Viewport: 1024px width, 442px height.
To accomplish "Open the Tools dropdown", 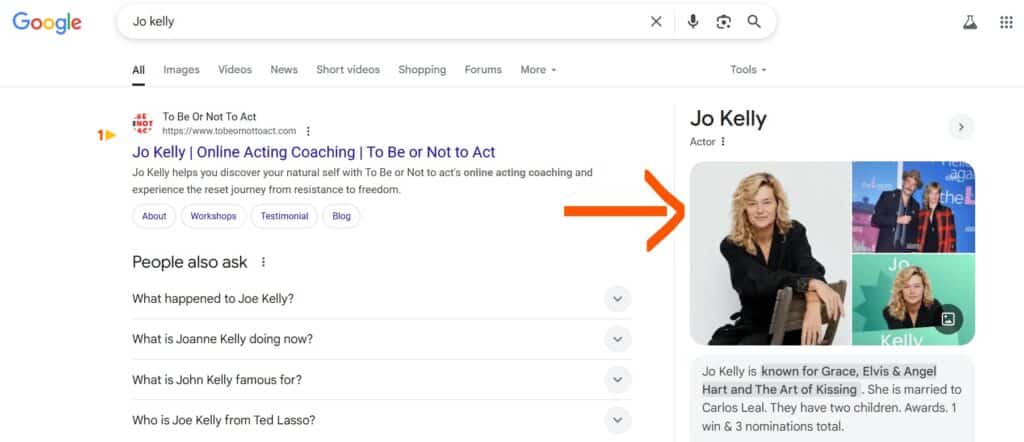I will pos(748,69).
